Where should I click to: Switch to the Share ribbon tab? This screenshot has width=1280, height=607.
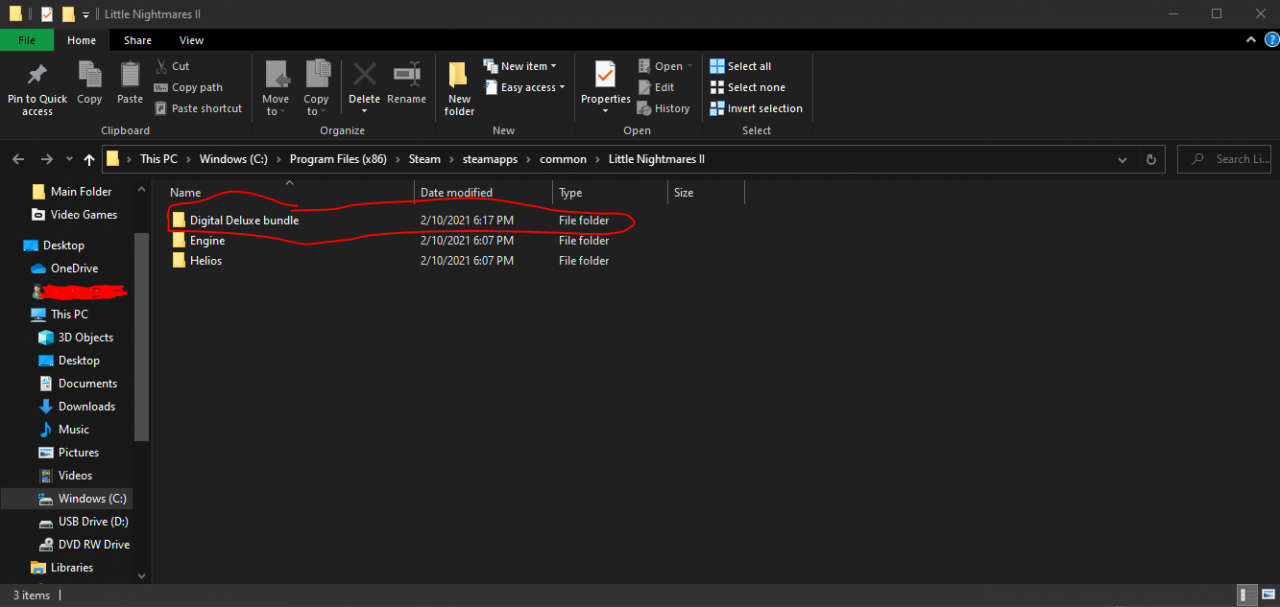point(138,40)
